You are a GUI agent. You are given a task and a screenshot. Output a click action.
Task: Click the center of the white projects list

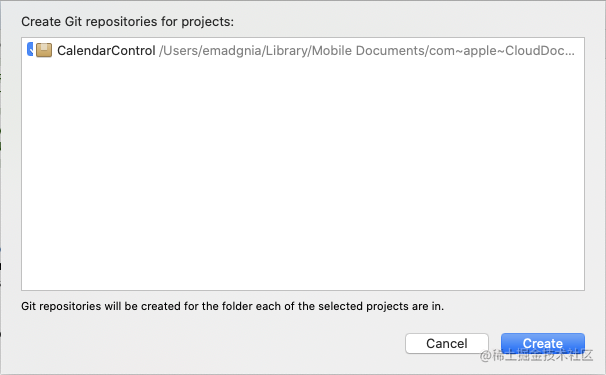click(303, 164)
